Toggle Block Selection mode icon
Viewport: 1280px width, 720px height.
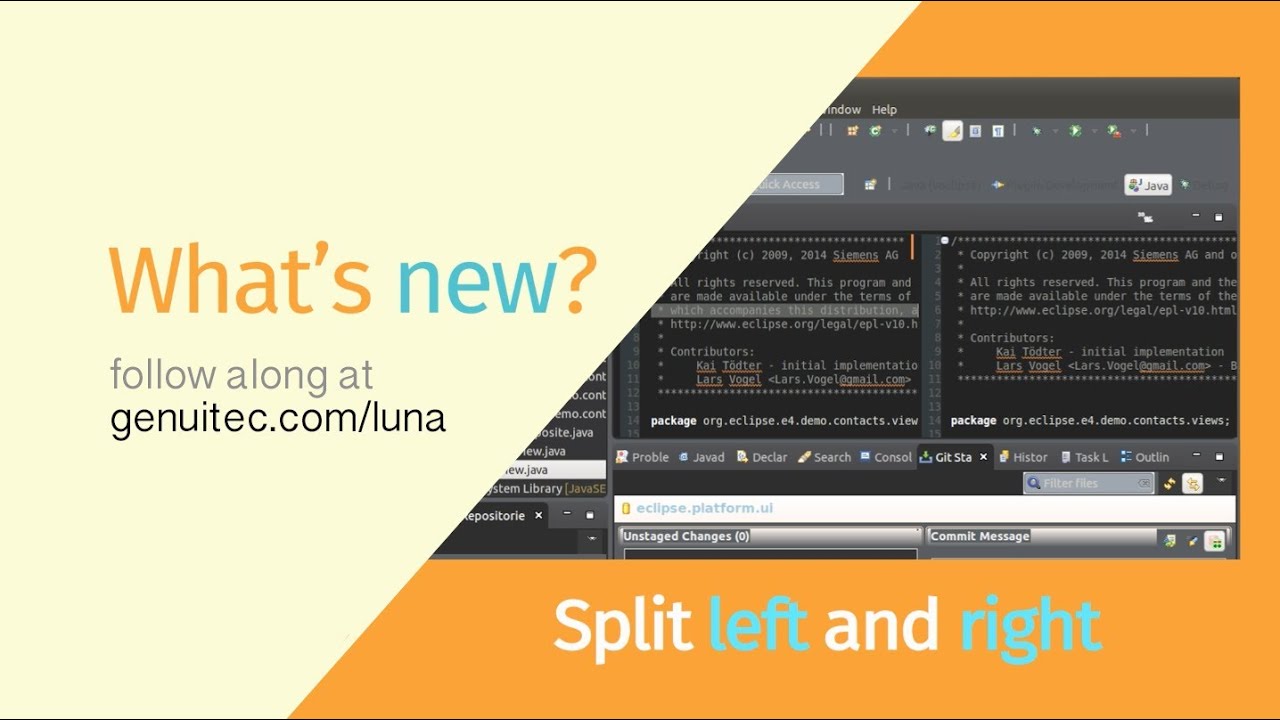pyautogui.click(x=975, y=131)
